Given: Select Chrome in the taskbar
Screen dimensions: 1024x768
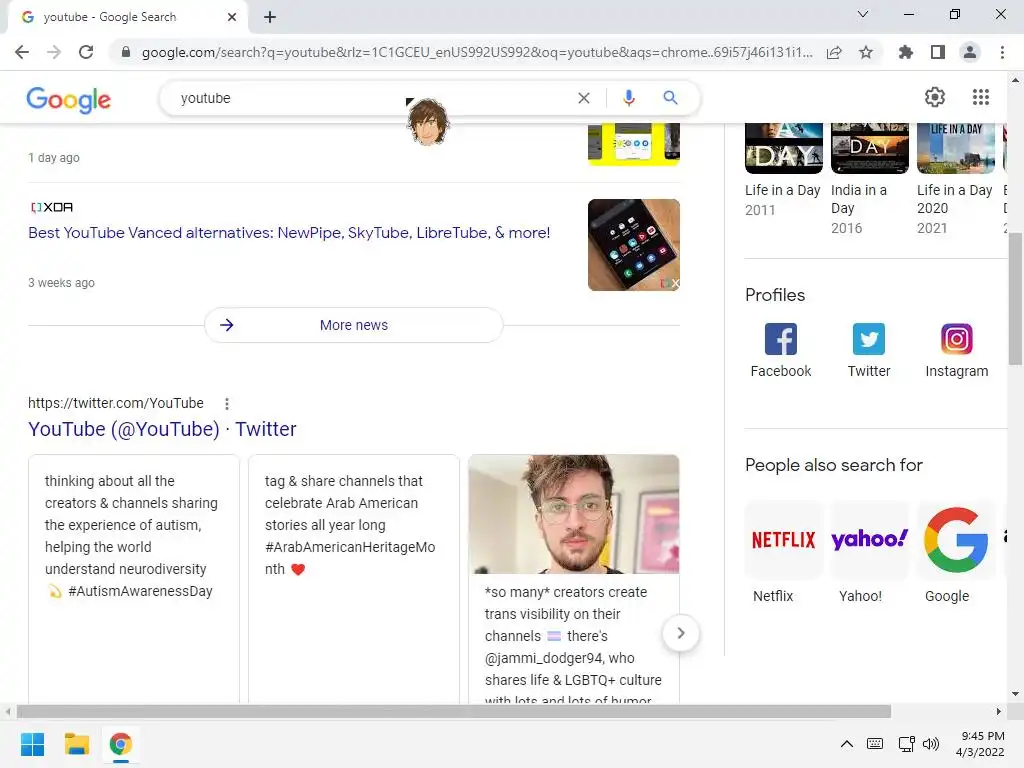Looking at the screenshot, I should tap(120, 744).
